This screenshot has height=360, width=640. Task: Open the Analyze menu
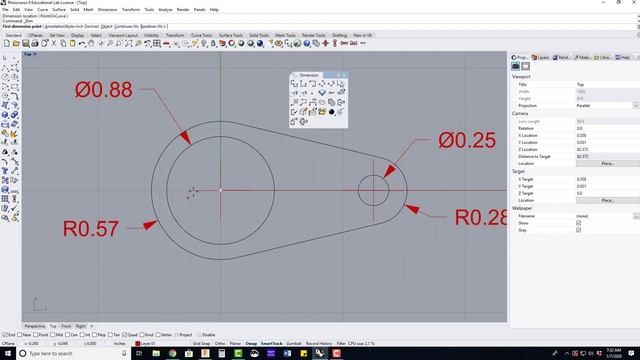coord(165,9)
